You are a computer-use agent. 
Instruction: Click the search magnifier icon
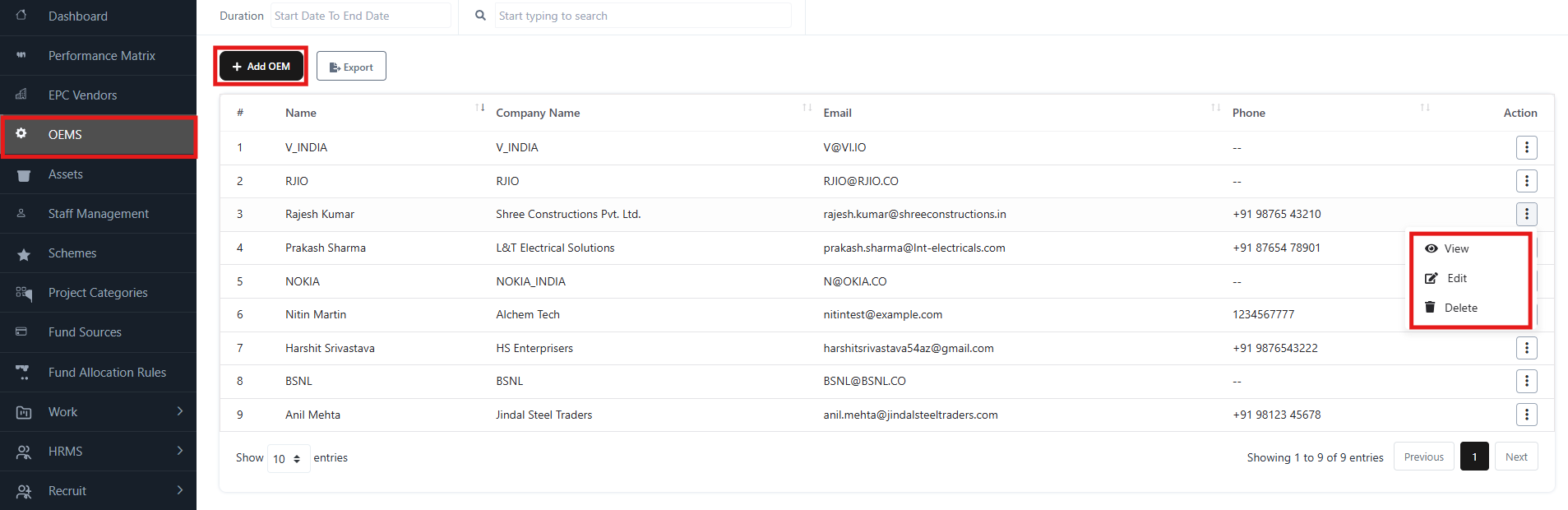tap(480, 16)
